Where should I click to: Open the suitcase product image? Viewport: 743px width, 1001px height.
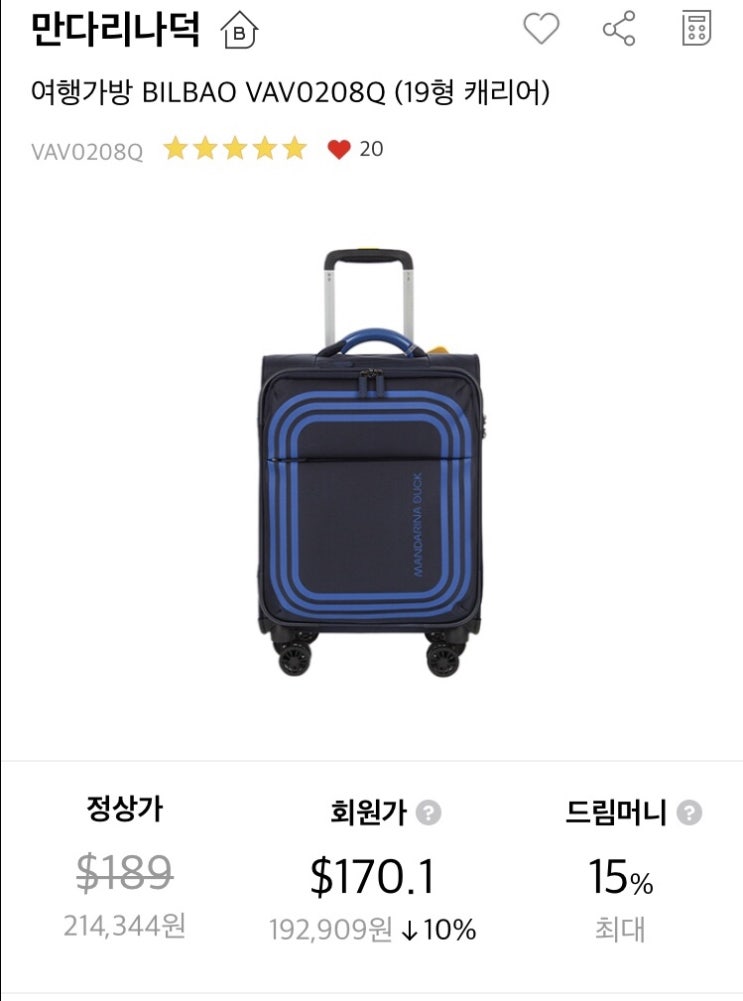tap(372, 463)
